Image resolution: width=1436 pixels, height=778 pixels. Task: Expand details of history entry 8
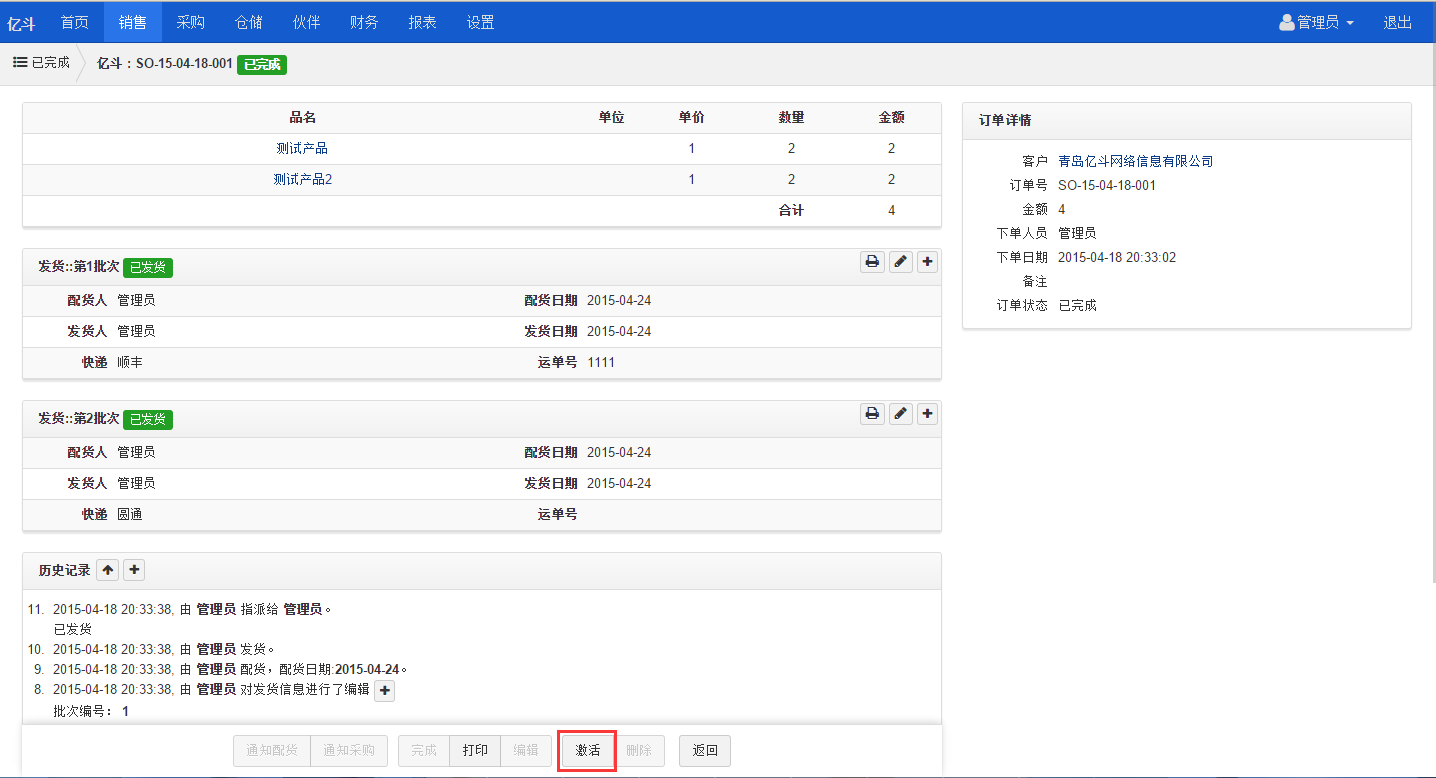385,690
